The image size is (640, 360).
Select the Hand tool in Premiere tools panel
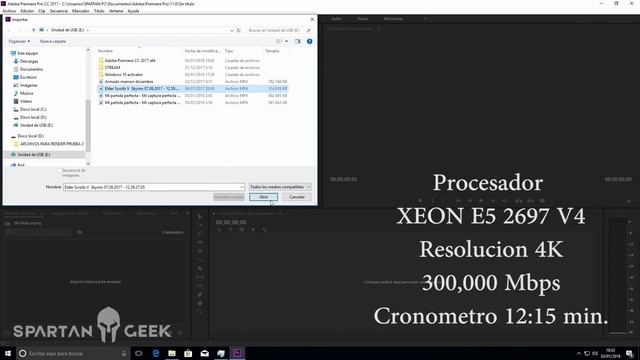click(200, 303)
